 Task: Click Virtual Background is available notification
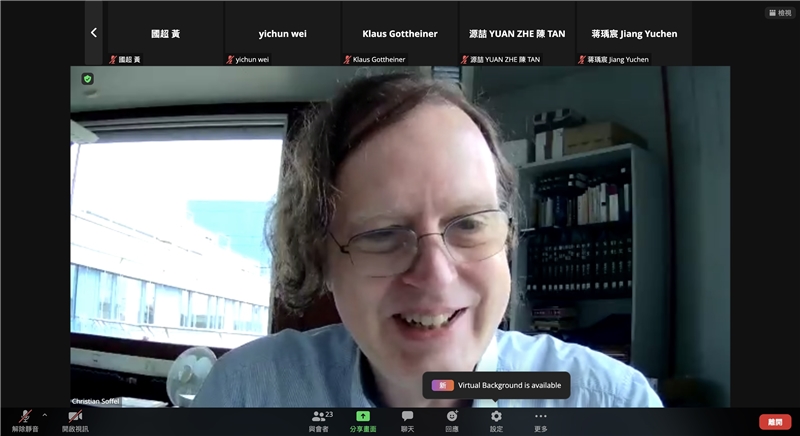(x=496, y=385)
